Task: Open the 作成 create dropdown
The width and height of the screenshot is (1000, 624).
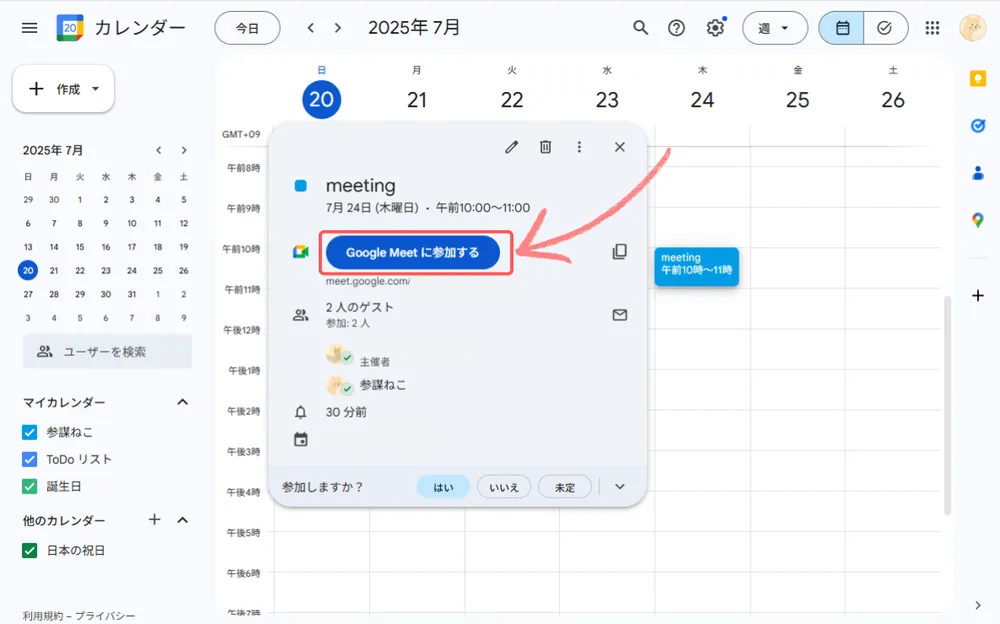Action: point(63,89)
